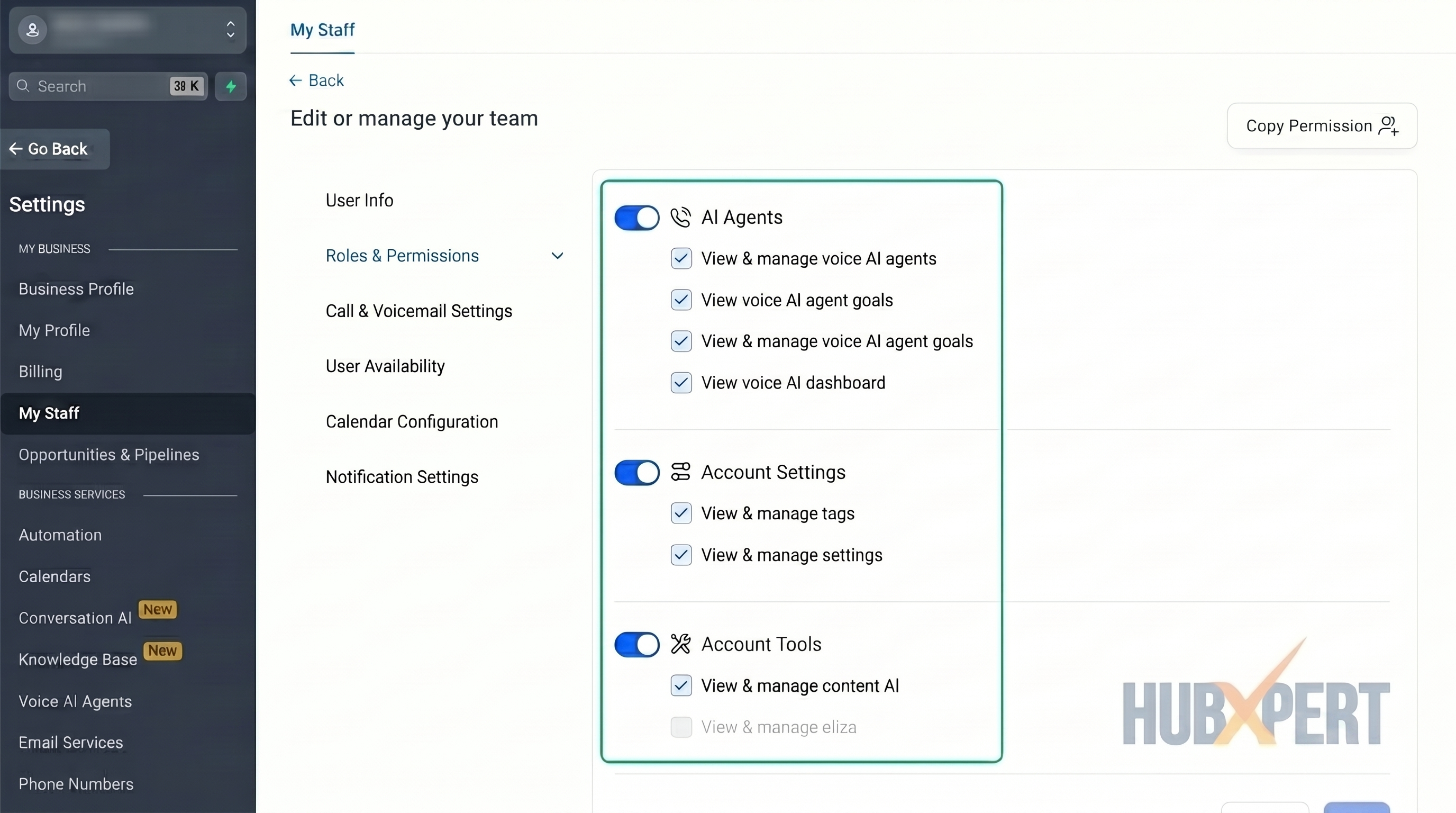Viewport: 1456px width, 813px height.
Task: Click the Account Settings section title
Action: tap(773, 472)
